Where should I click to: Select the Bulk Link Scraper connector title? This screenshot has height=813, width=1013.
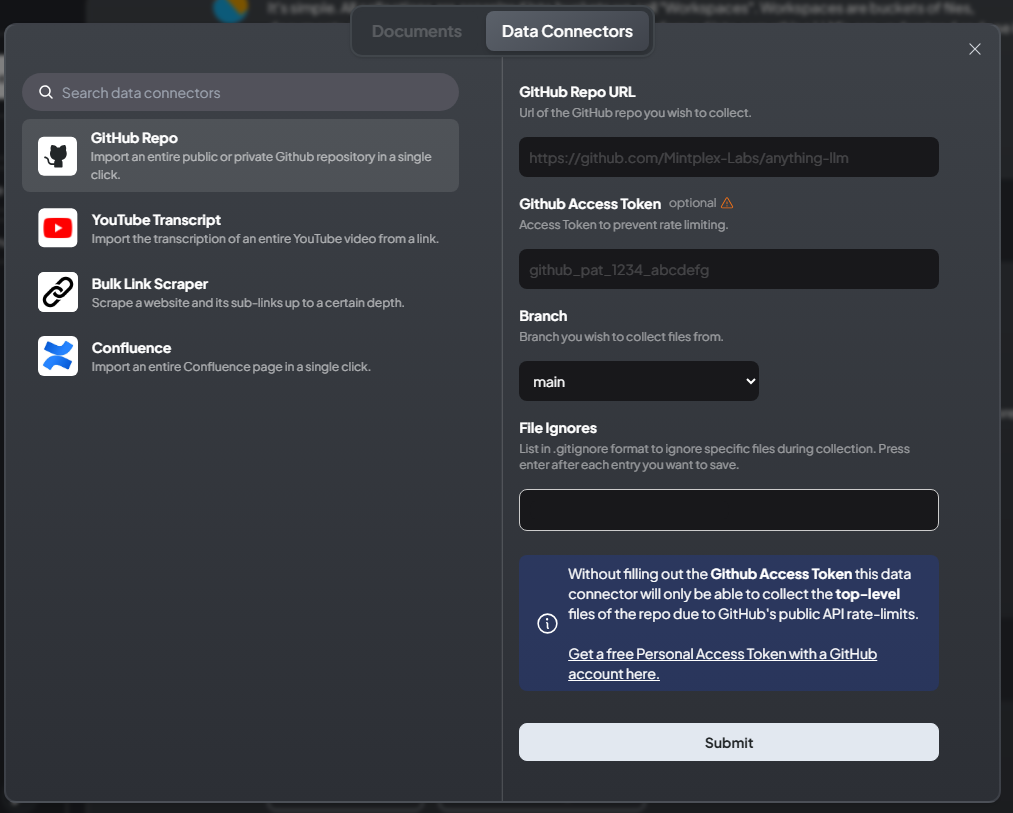[150, 284]
